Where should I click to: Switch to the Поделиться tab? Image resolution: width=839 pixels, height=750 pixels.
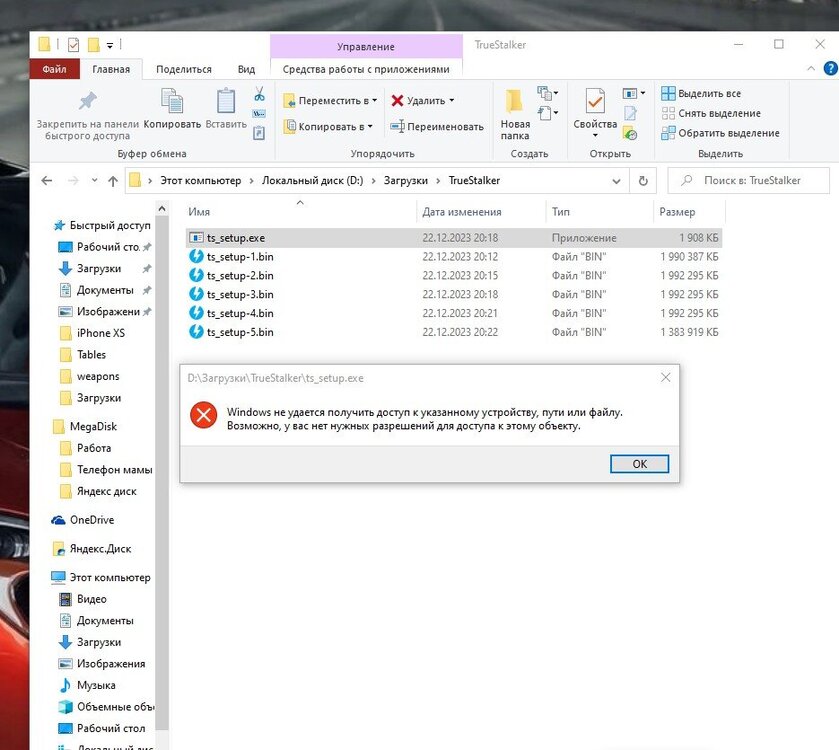tap(184, 69)
